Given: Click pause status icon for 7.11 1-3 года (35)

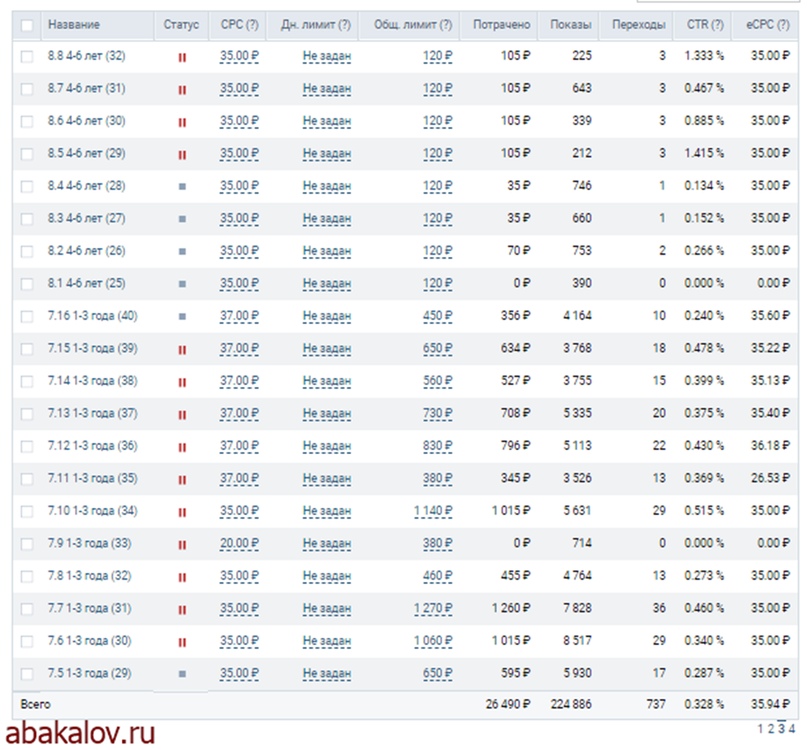Looking at the screenshot, I should pyautogui.click(x=182, y=480).
